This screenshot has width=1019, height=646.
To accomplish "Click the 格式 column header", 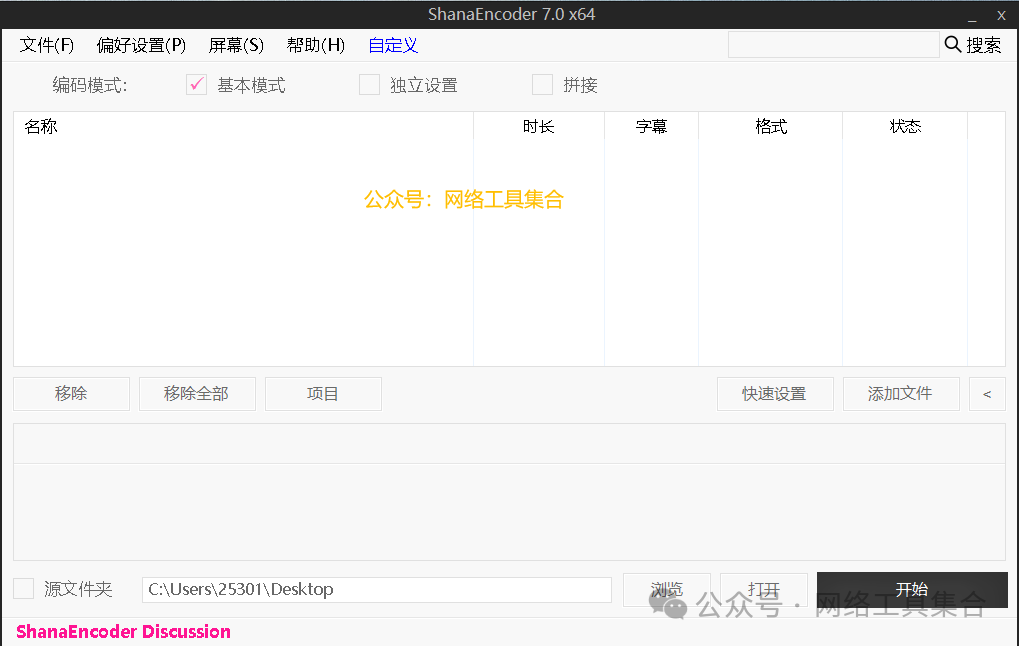I will coord(771,126).
